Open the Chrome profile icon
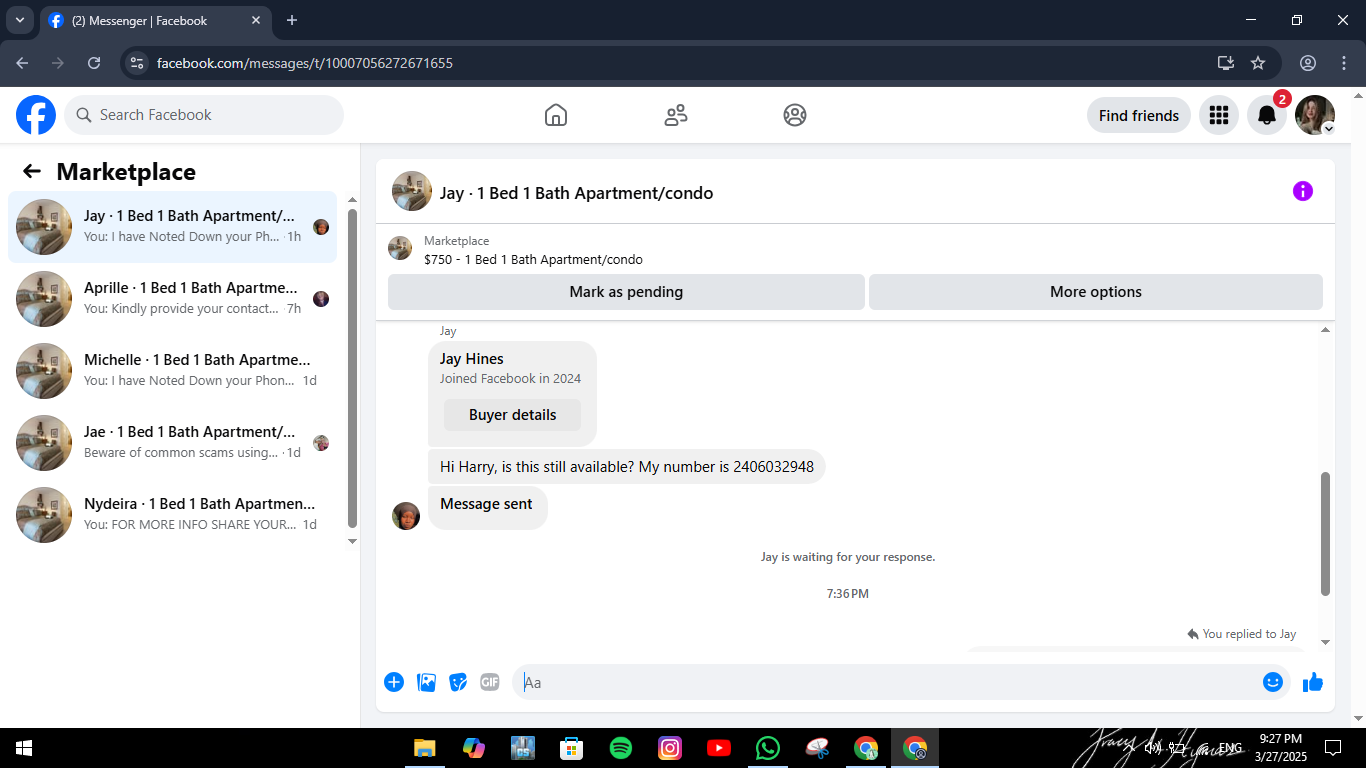Viewport: 1366px width, 768px height. [x=1308, y=63]
